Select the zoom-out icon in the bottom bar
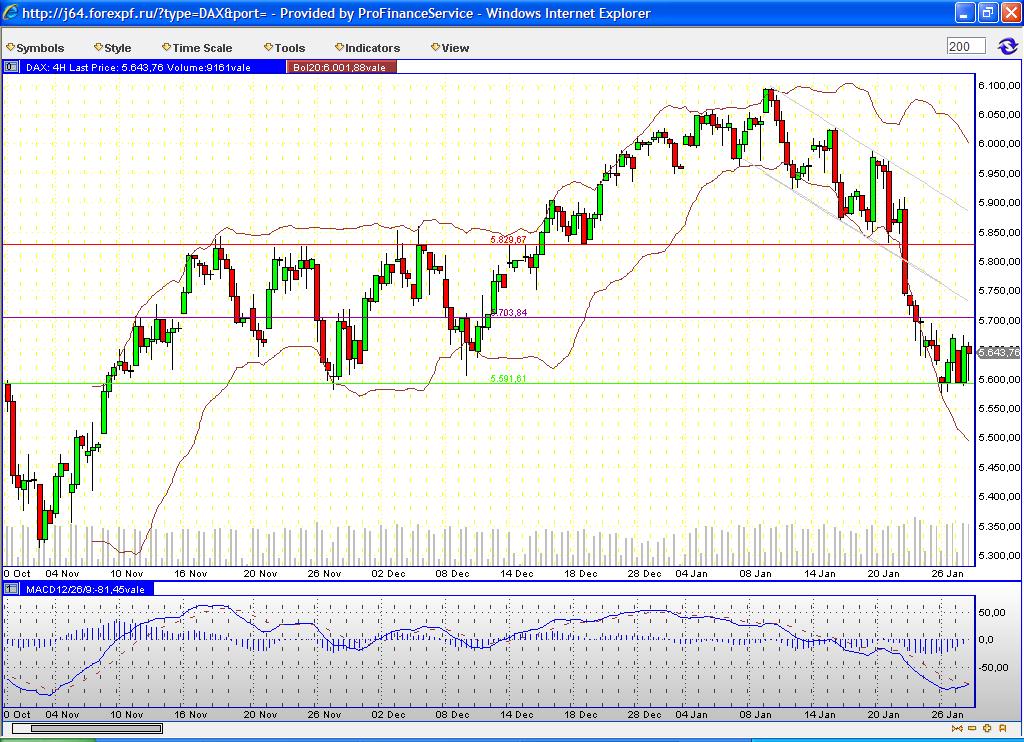This screenshot has height=742, width=1024. (x=957, y=728)
